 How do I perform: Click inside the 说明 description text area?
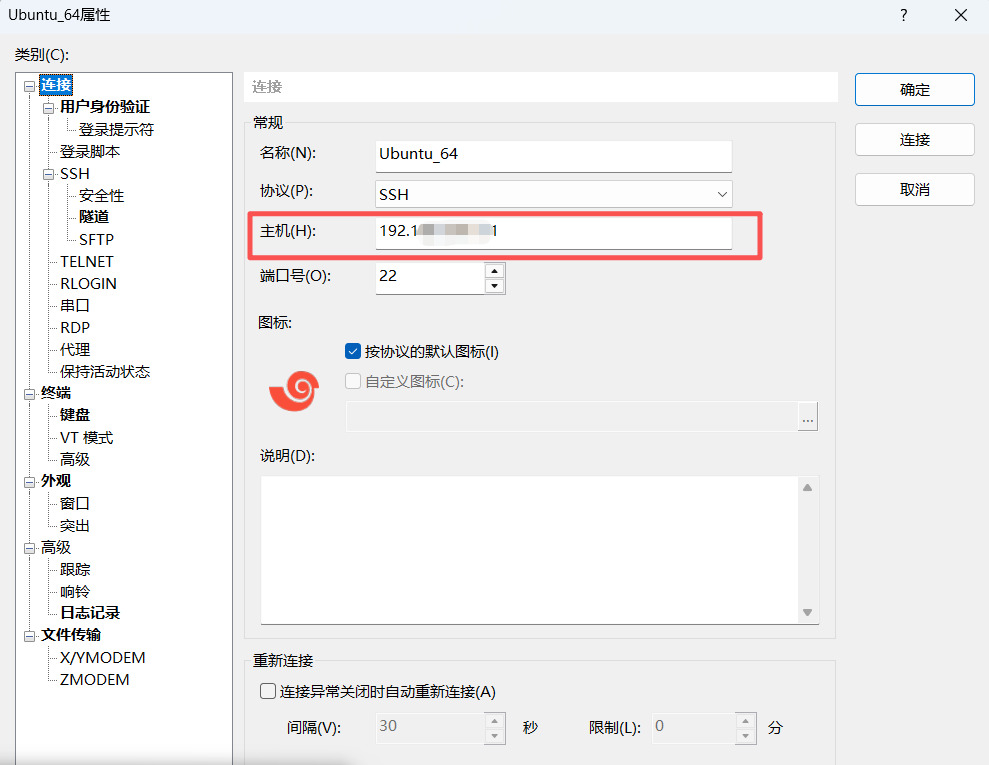(x=530, y=550)
